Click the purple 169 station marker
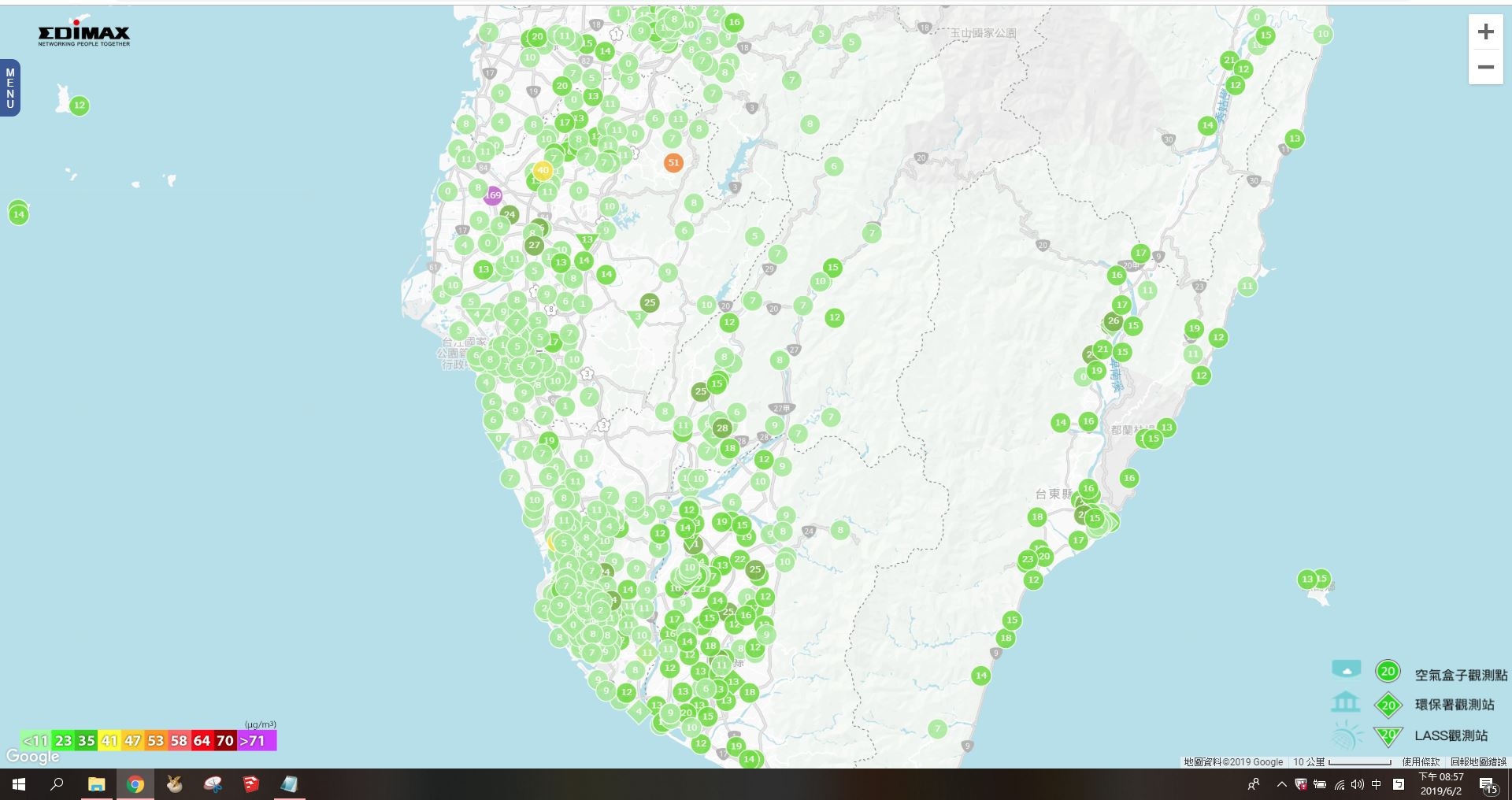 493,195
